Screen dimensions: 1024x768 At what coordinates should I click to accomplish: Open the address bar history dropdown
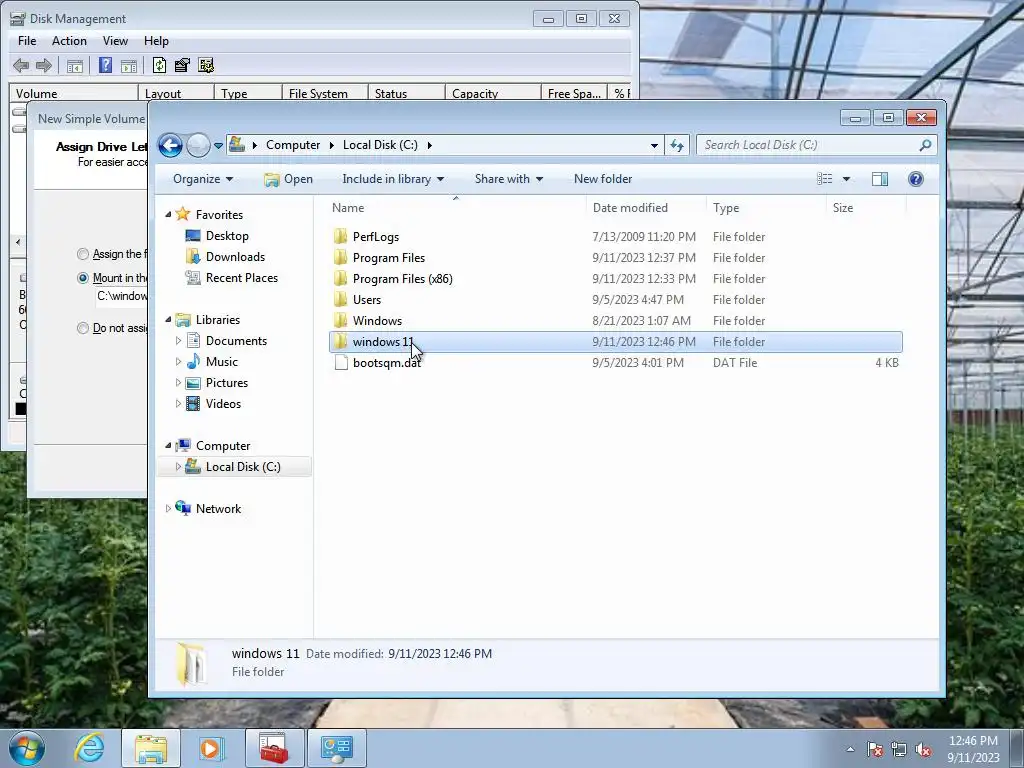point(654,146)
